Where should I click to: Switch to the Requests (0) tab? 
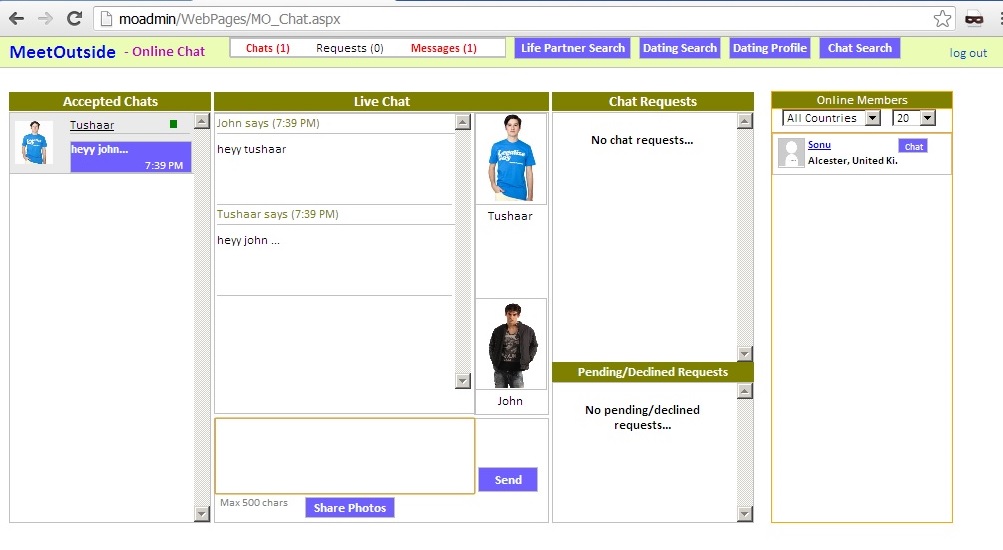click(349, 48)
